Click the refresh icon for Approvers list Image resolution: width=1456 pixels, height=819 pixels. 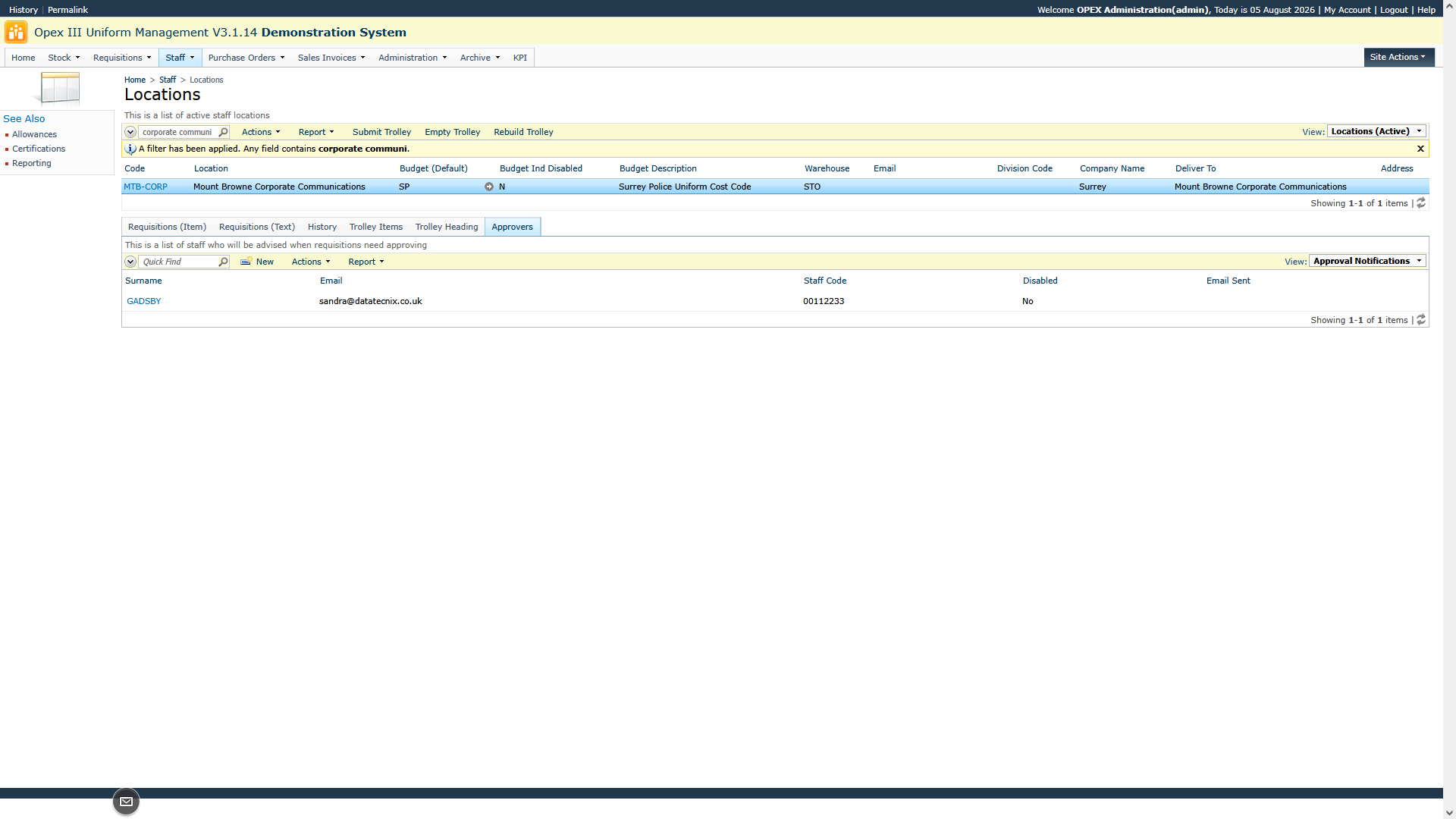tap(1421, 320)
